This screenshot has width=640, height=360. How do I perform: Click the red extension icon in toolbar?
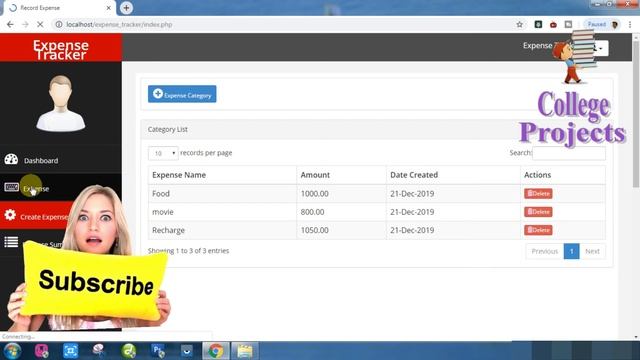pyautogui.click(x=553, y=24)
